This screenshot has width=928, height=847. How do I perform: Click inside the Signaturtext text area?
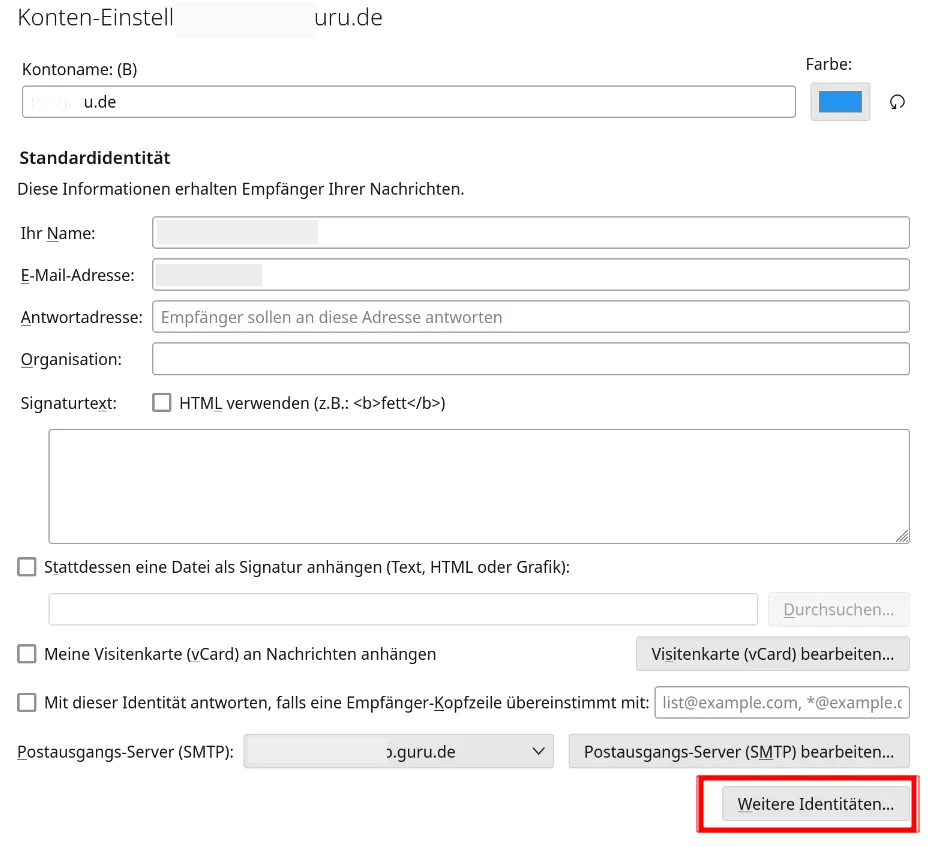click(x=479, y=486)
